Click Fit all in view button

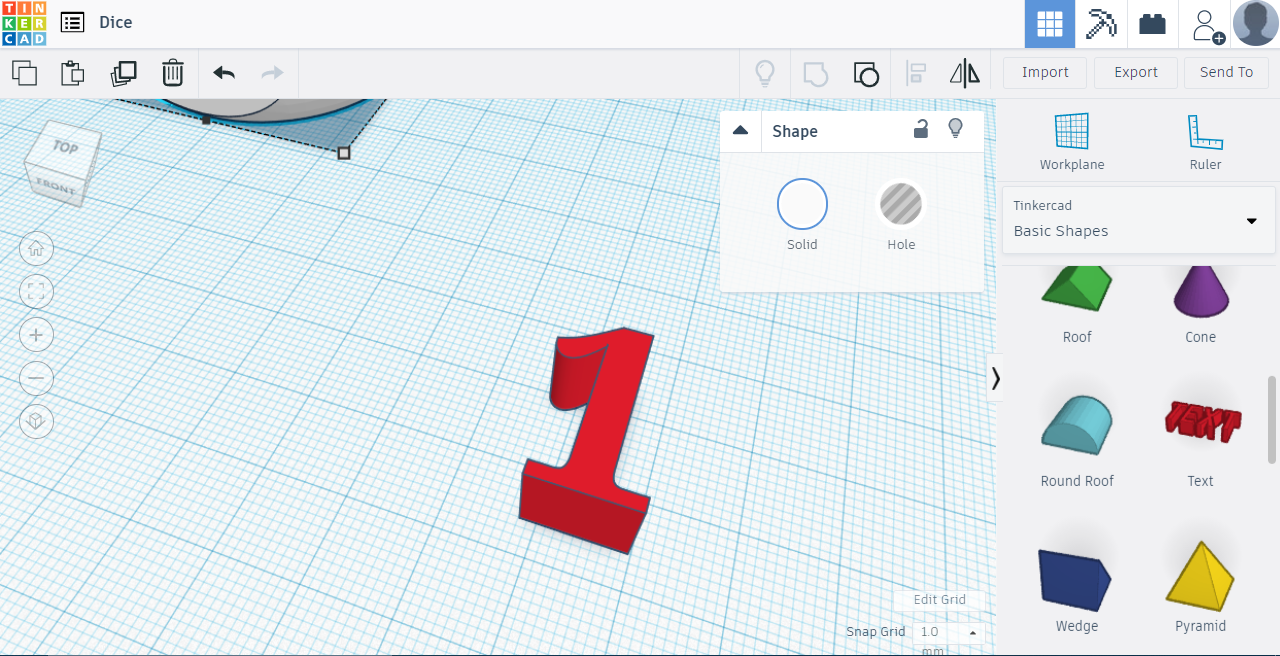pos(37,292)
